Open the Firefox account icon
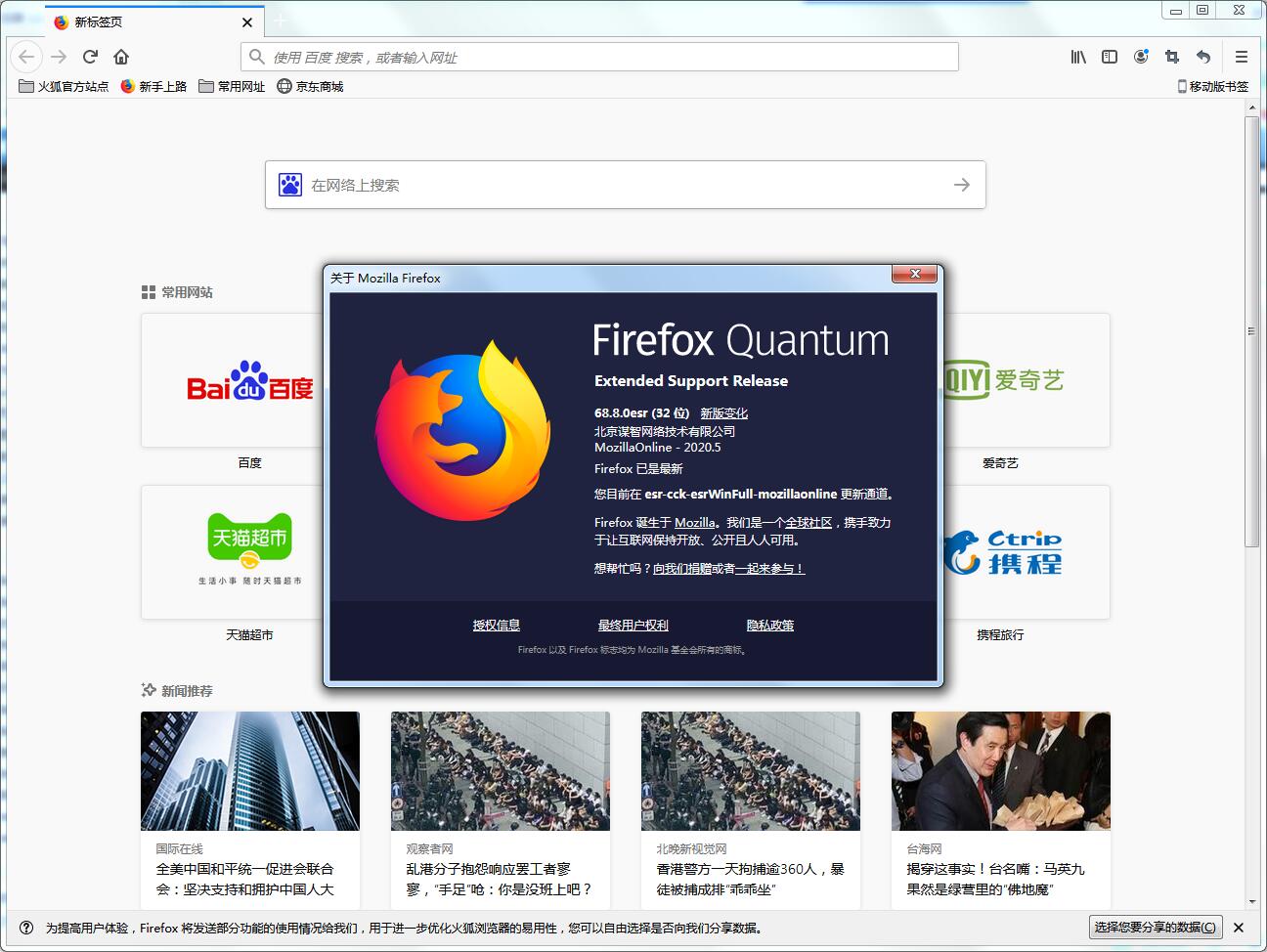 pyautogui.click(x=1141, y=57)
